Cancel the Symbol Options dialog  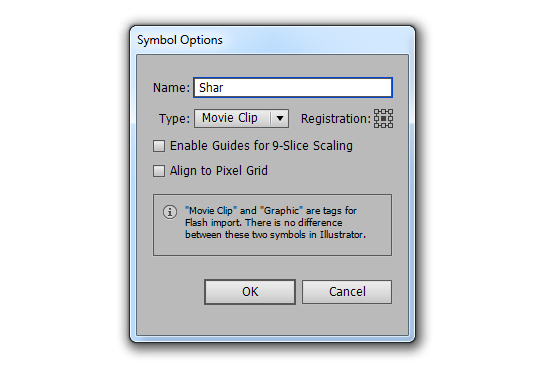pyautogui.click(x=347, y=292)
